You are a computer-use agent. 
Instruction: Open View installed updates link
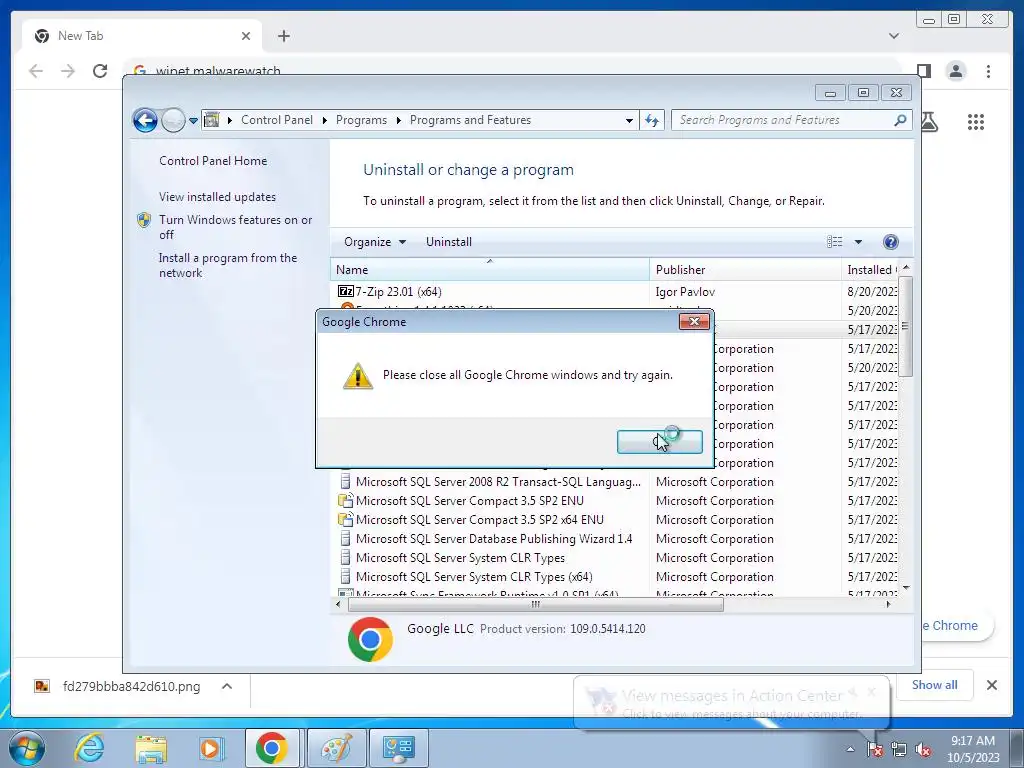[x=217, y=197]
